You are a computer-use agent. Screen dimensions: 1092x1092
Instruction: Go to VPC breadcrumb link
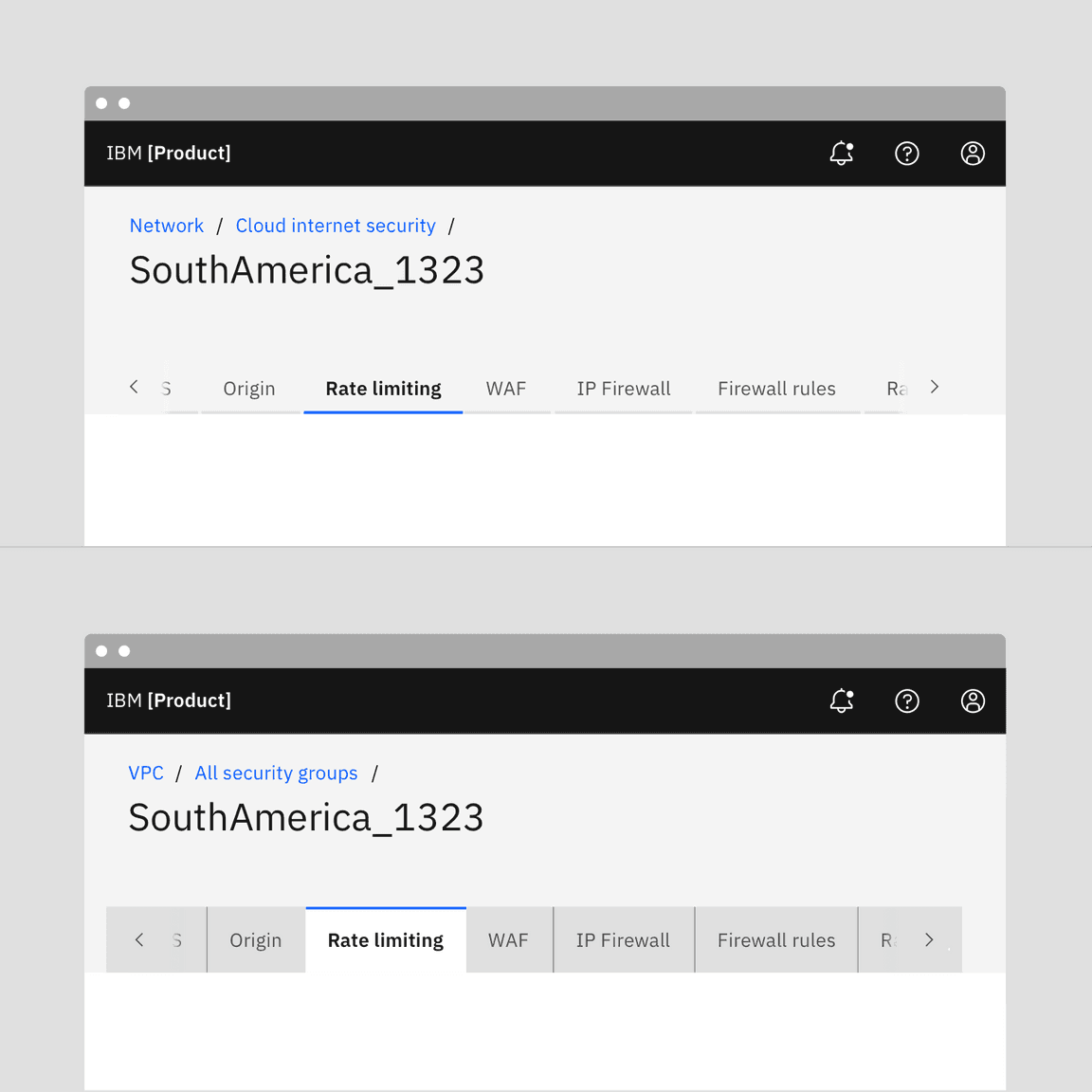146,773
